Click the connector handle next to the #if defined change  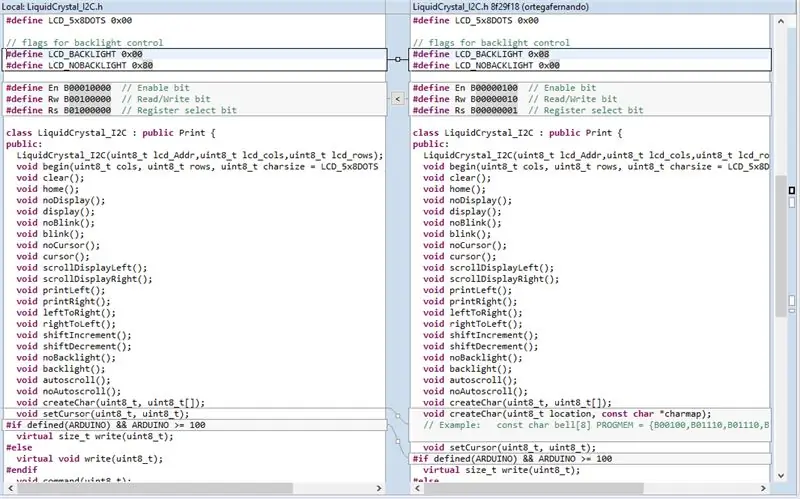coord(398,441)
